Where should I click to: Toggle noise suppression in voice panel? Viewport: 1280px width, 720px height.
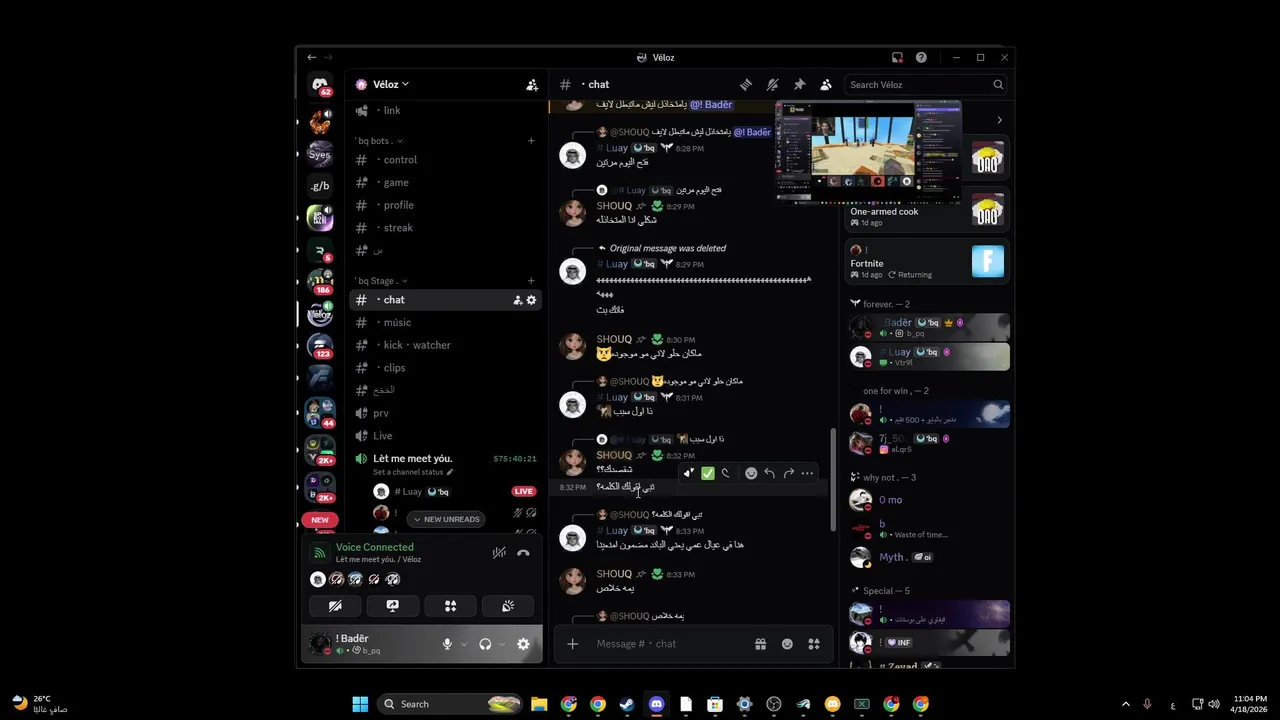[x=499, y=553]
